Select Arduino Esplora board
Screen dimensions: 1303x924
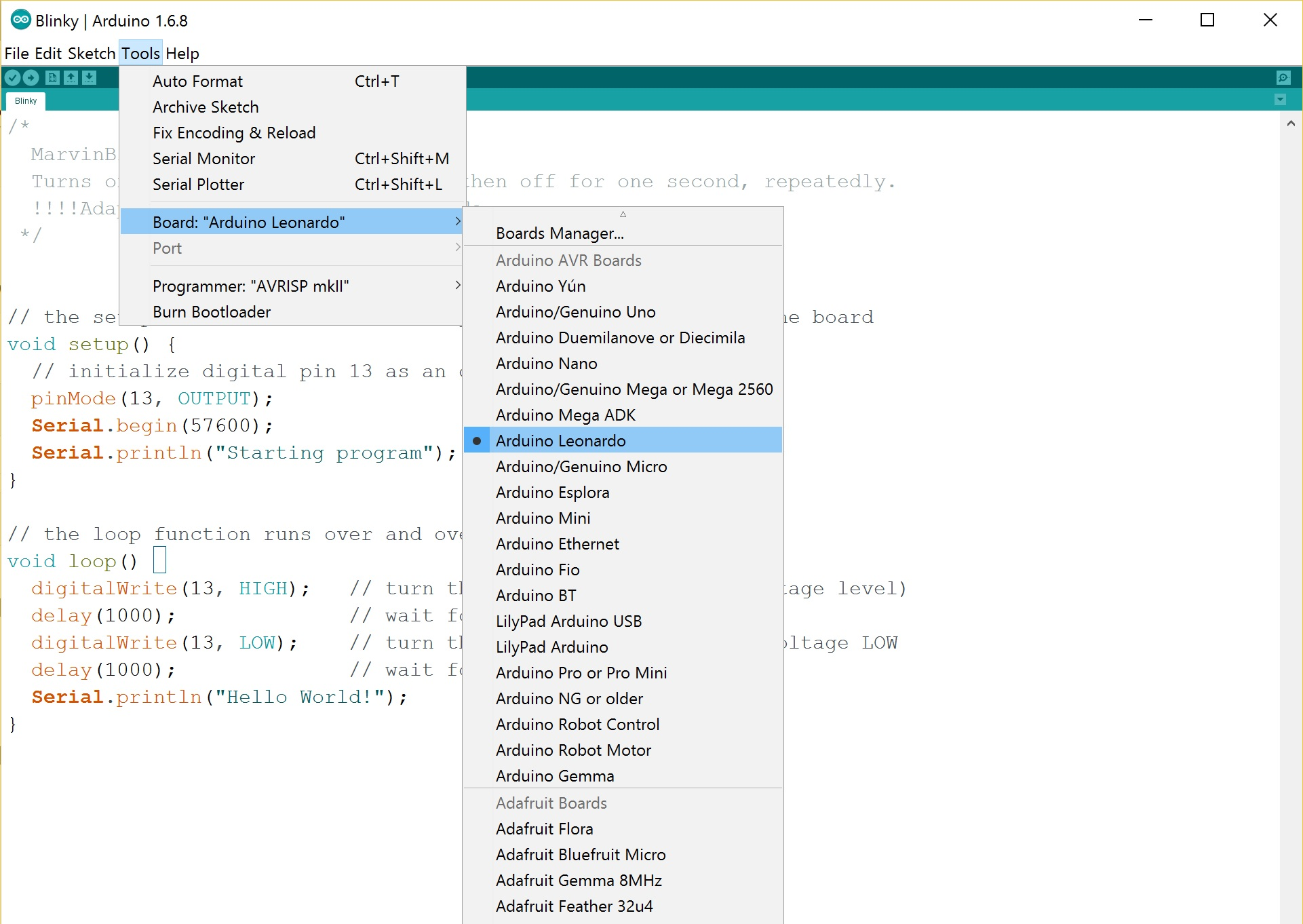coord(623,493)
